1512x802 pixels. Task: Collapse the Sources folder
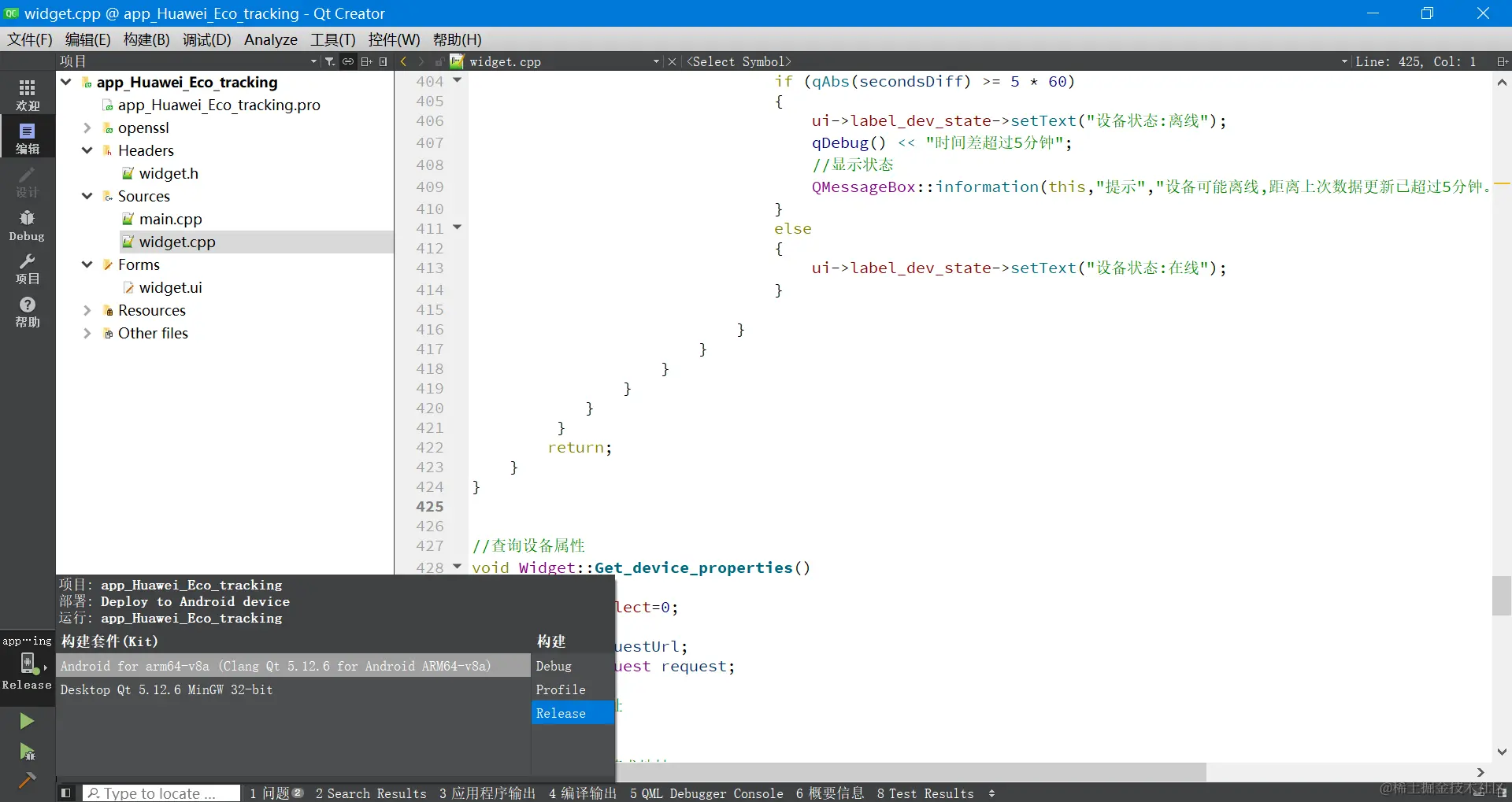(87, 196)
